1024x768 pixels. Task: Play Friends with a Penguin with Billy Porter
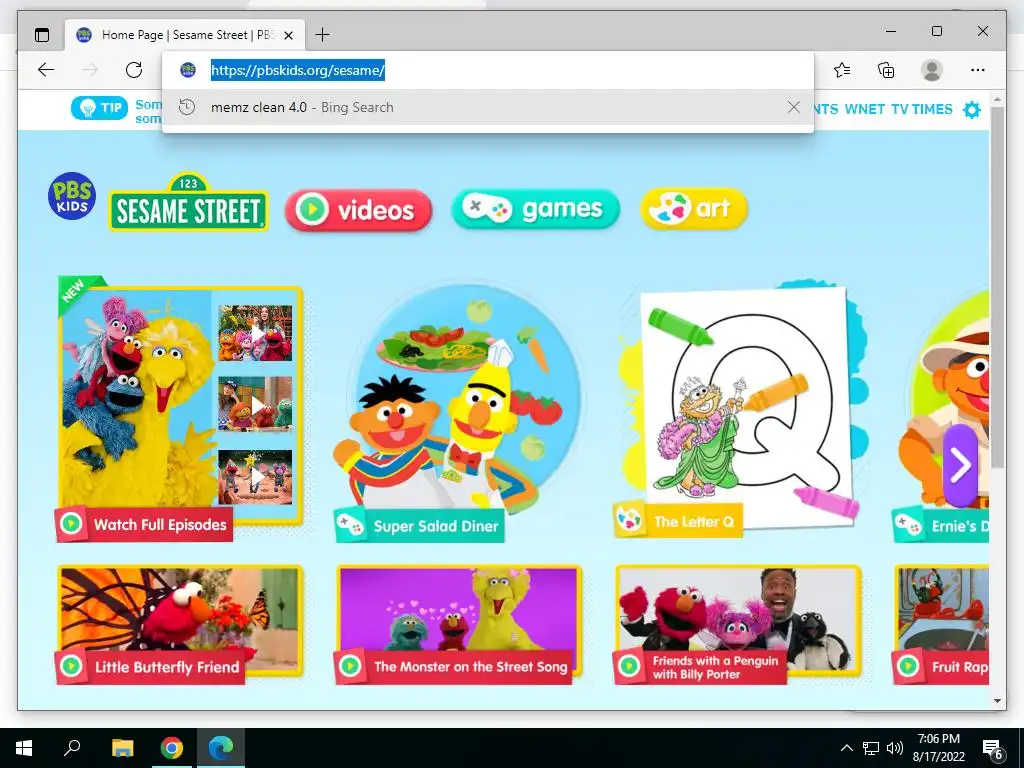coord(738,622)
